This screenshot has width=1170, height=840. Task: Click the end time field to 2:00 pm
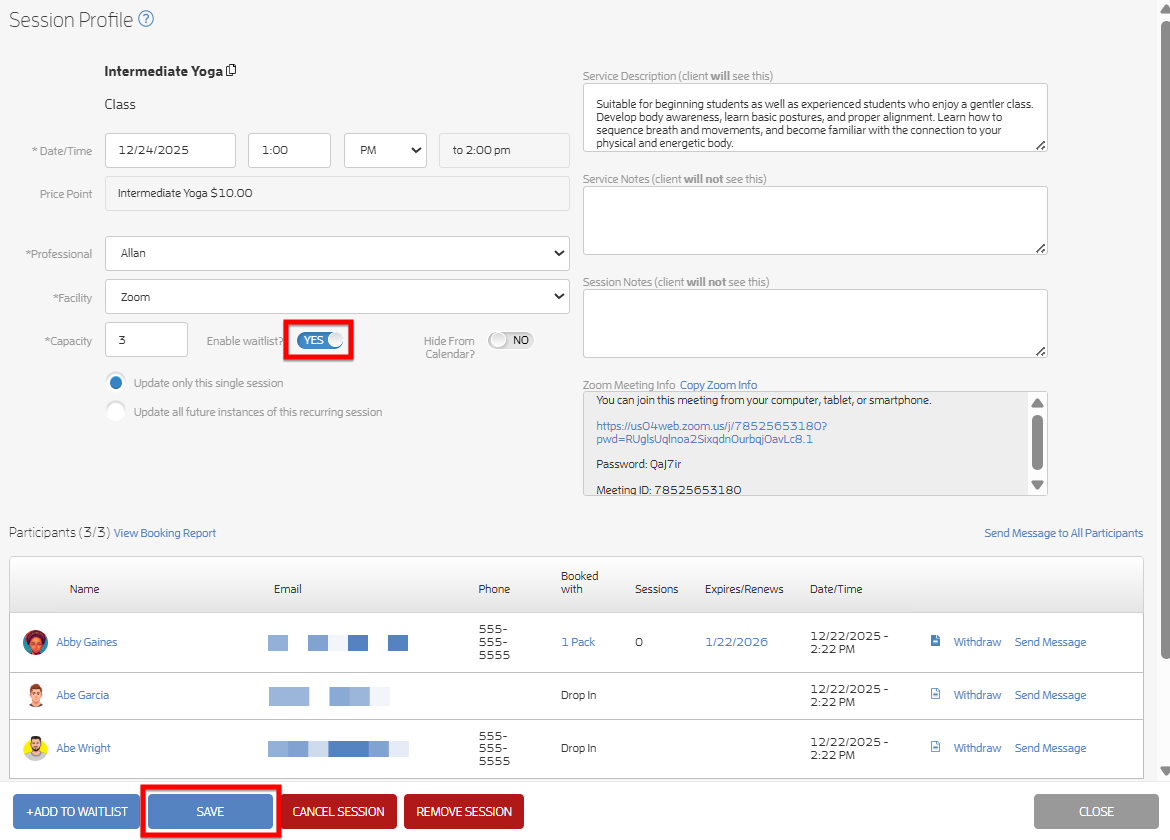point(504,150)
